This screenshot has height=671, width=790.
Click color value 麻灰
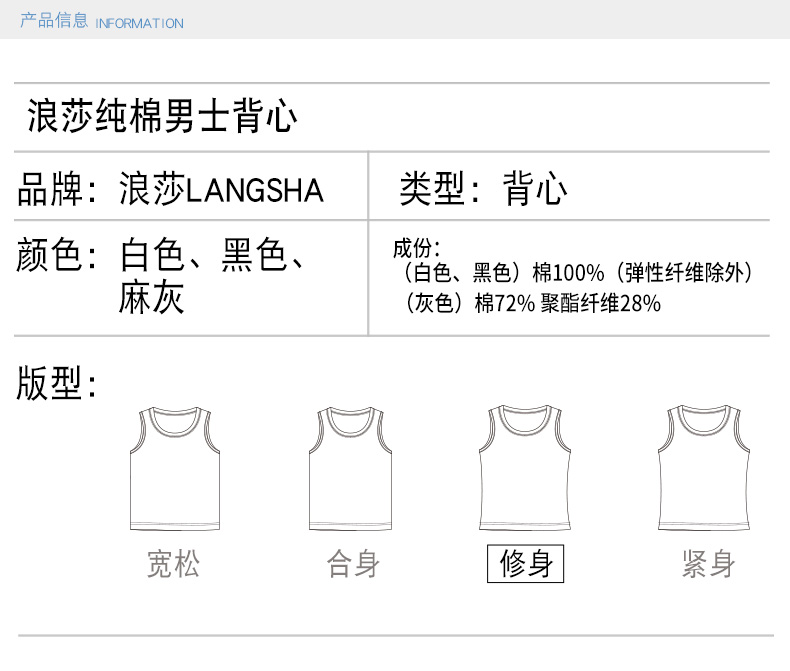152,298
